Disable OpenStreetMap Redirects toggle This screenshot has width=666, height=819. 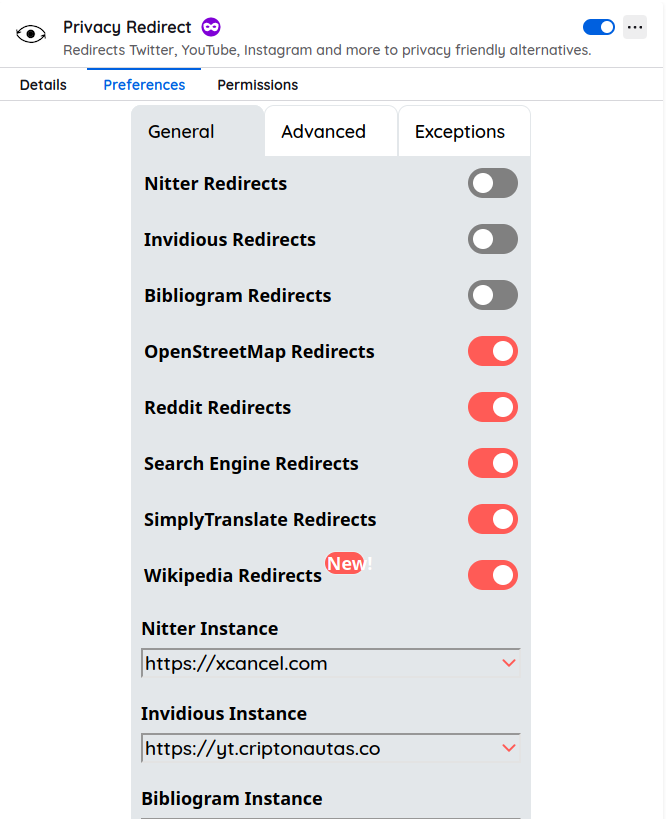[x=492, y=351]
